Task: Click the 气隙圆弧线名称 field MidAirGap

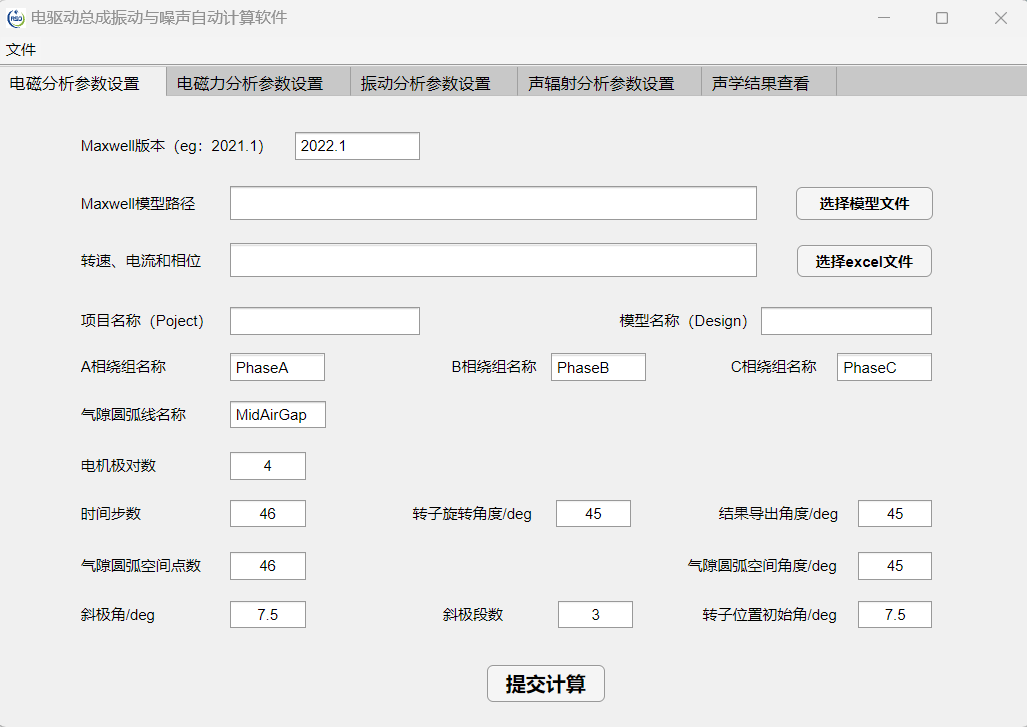Action: (x=277, y=414)
